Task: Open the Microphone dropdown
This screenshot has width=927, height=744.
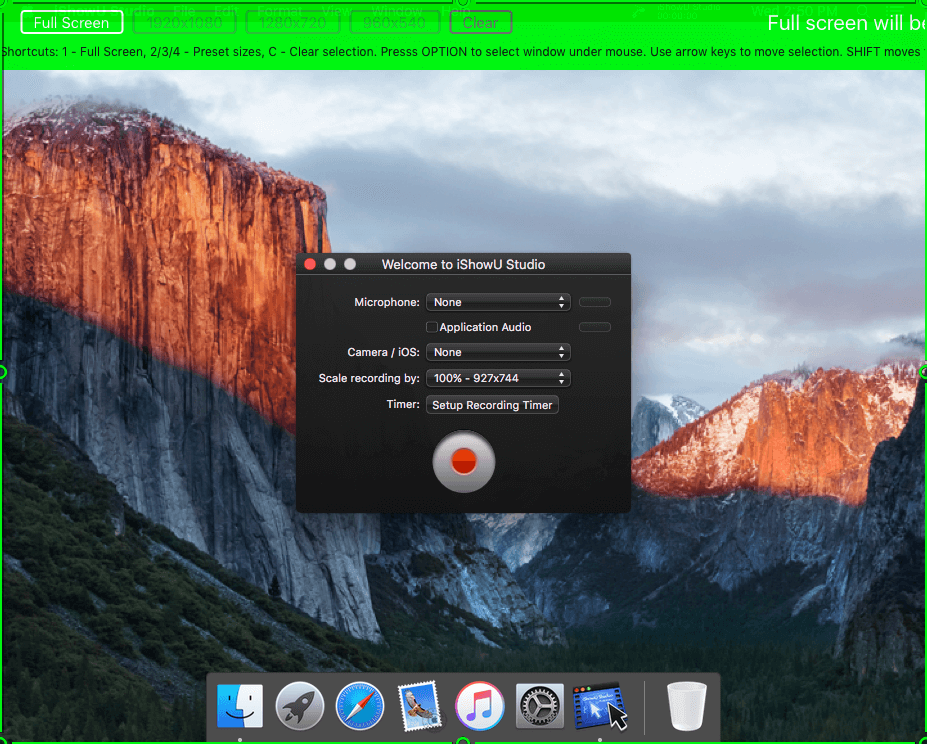Action: 498,302
